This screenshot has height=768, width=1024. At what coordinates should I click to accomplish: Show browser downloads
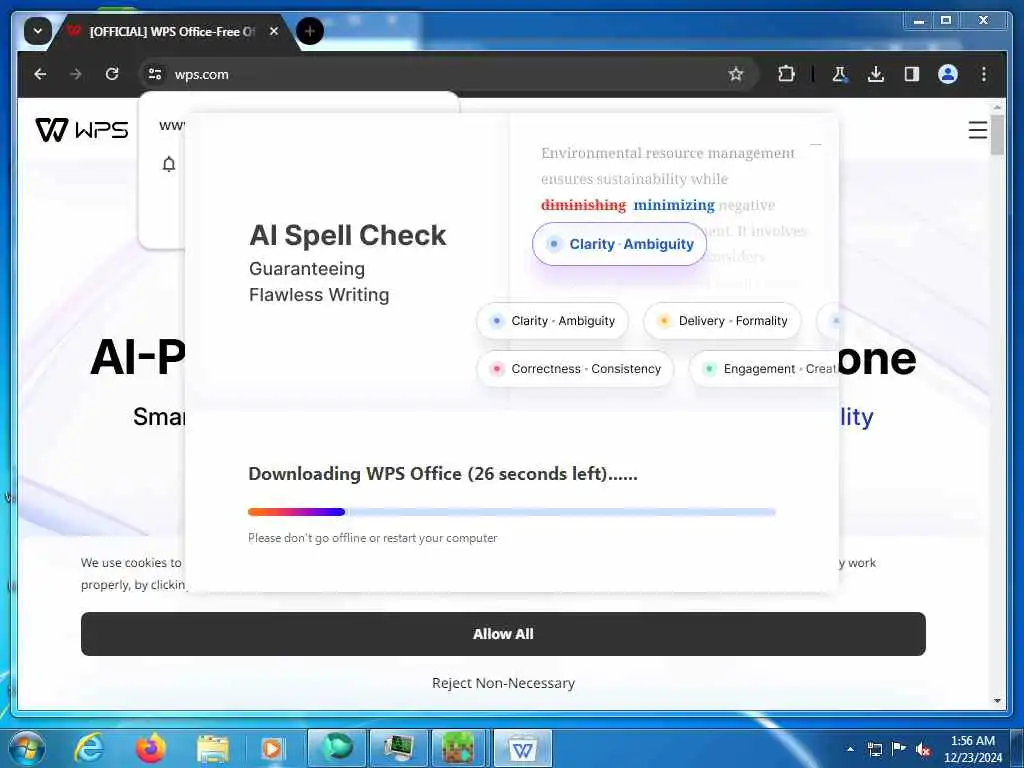point(876,74)
